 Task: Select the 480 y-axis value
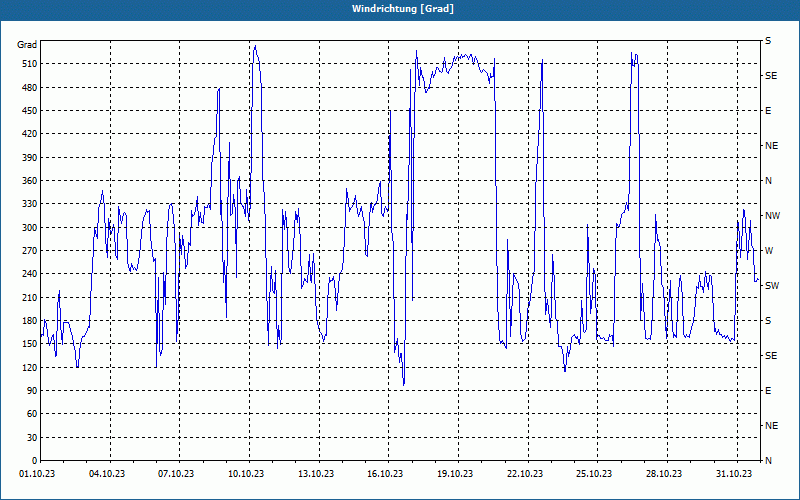point(29,87)
